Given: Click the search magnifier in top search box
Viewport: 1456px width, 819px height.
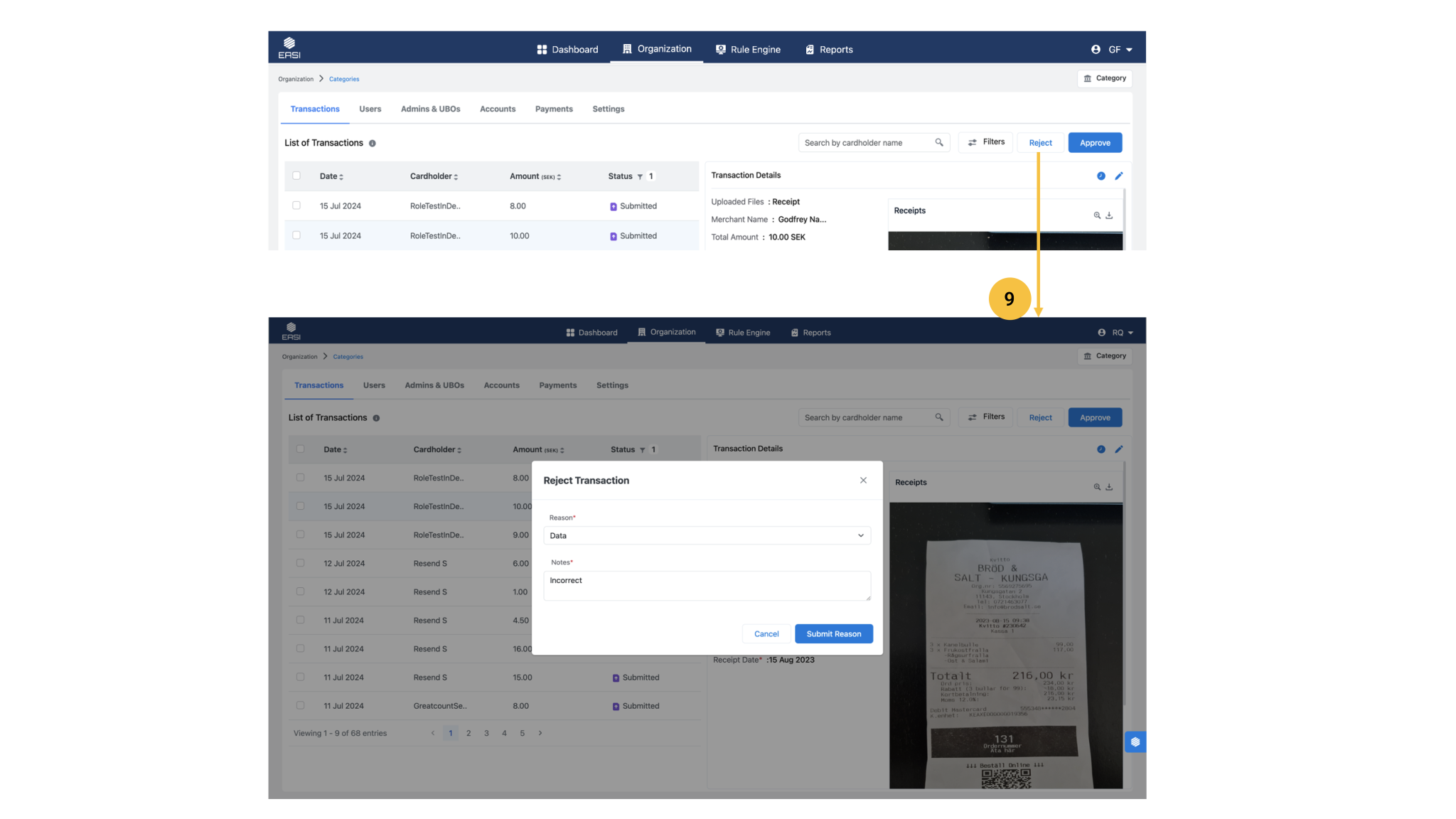Looking at the screenshot, I should tap(939, 142).
